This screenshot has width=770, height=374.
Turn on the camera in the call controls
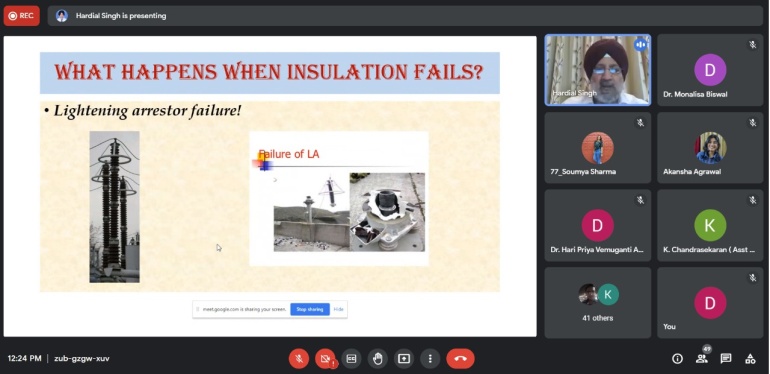[325, 359]
